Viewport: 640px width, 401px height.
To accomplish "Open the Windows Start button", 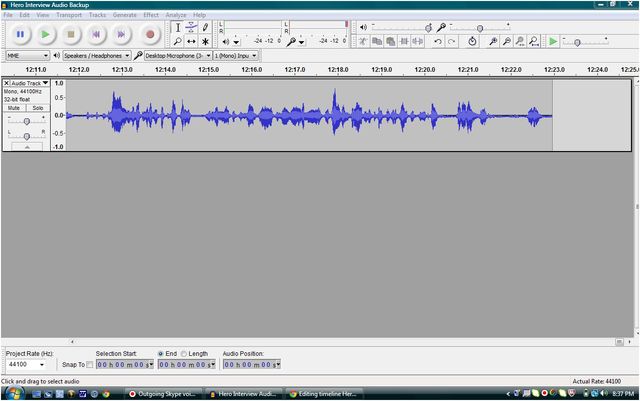I will pyautogui.click(x=14, y=394).
